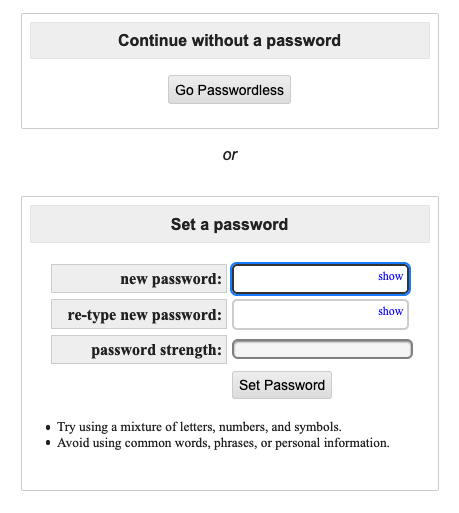Click the tip about avoiding common words
The width and height of the screenshot is (459, 513).
click(x=223, y=443)
